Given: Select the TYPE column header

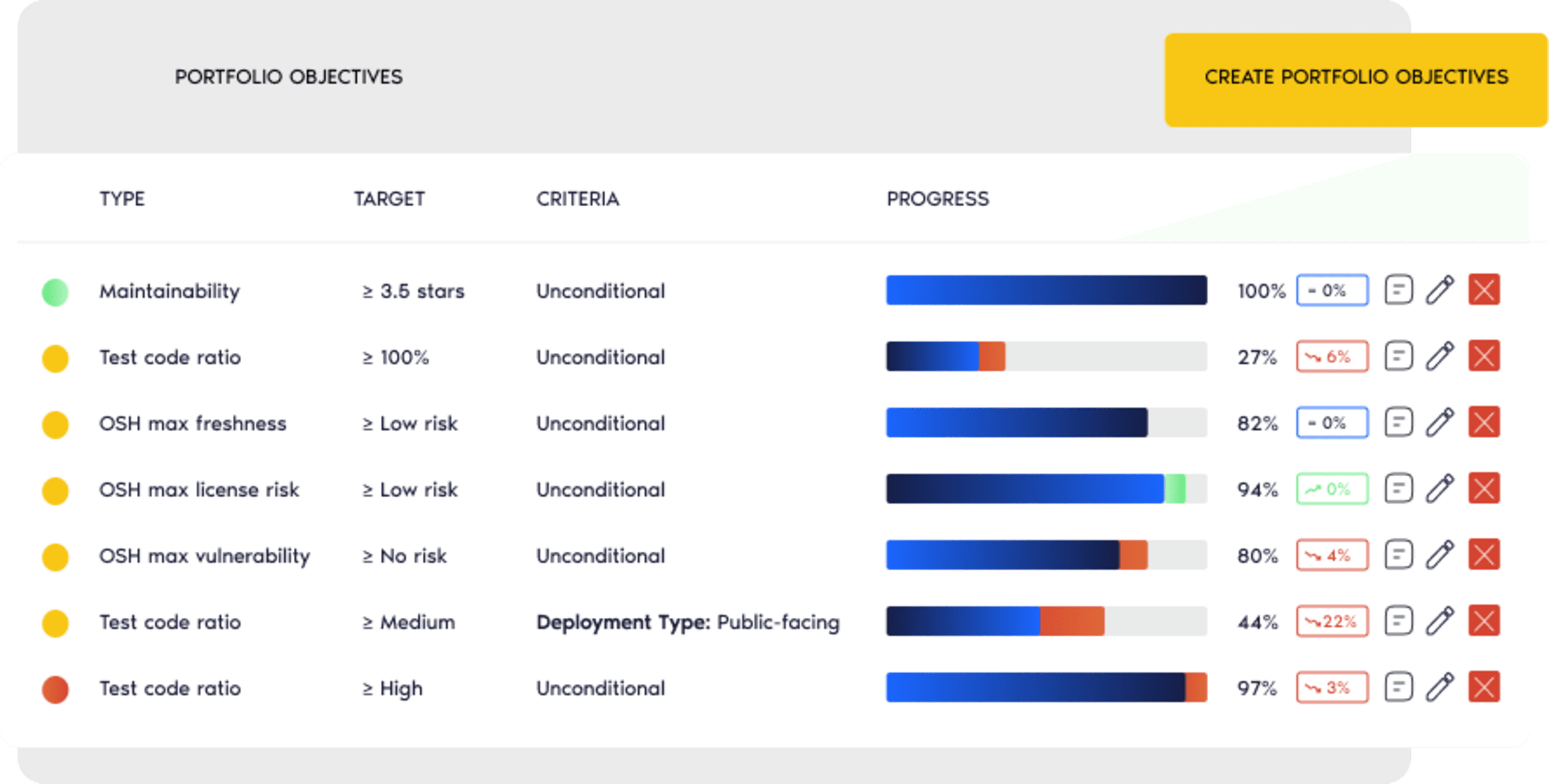Looking at the screenshot, I should coord(122,199).
